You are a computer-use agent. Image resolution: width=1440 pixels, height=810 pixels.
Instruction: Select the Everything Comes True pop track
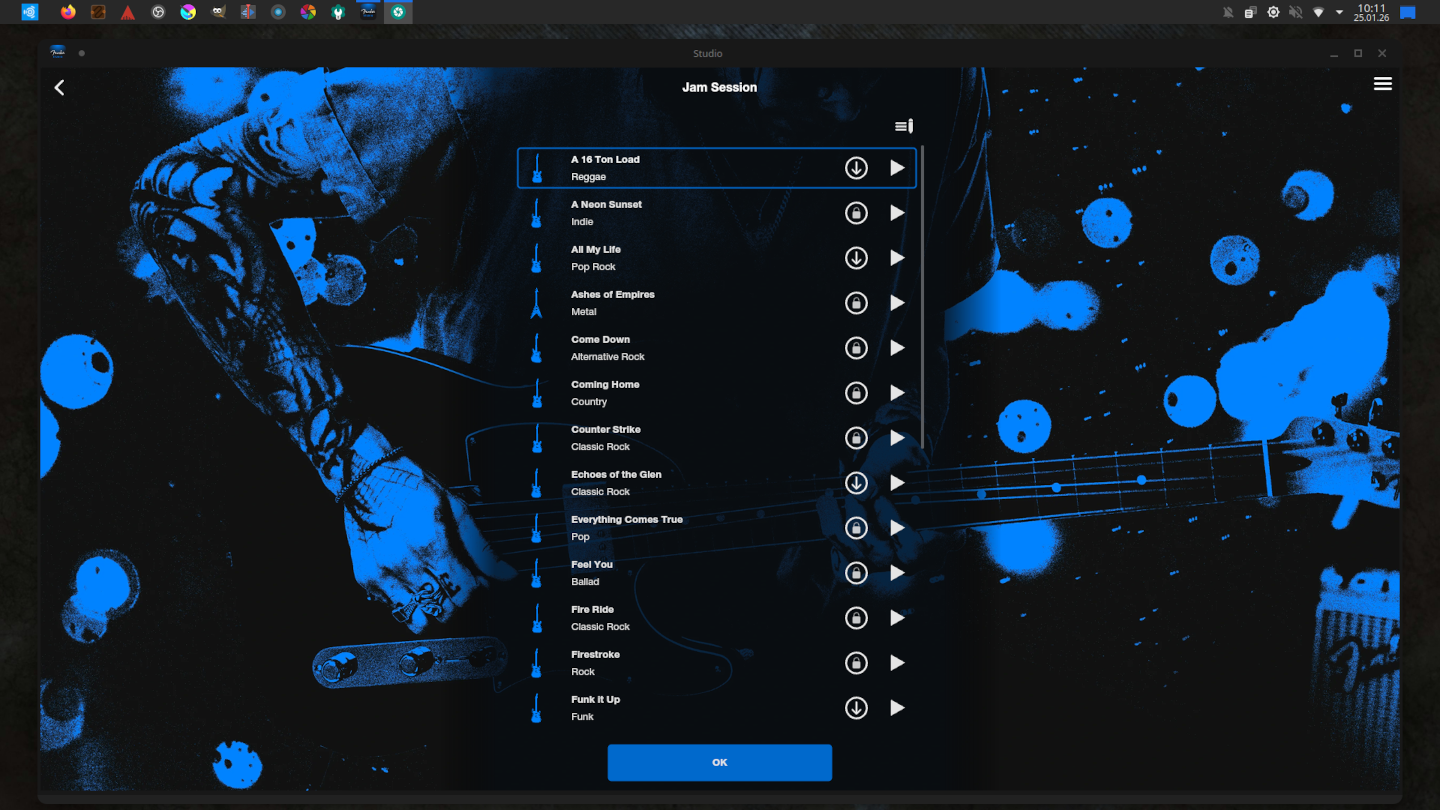[x=680, y=528]
